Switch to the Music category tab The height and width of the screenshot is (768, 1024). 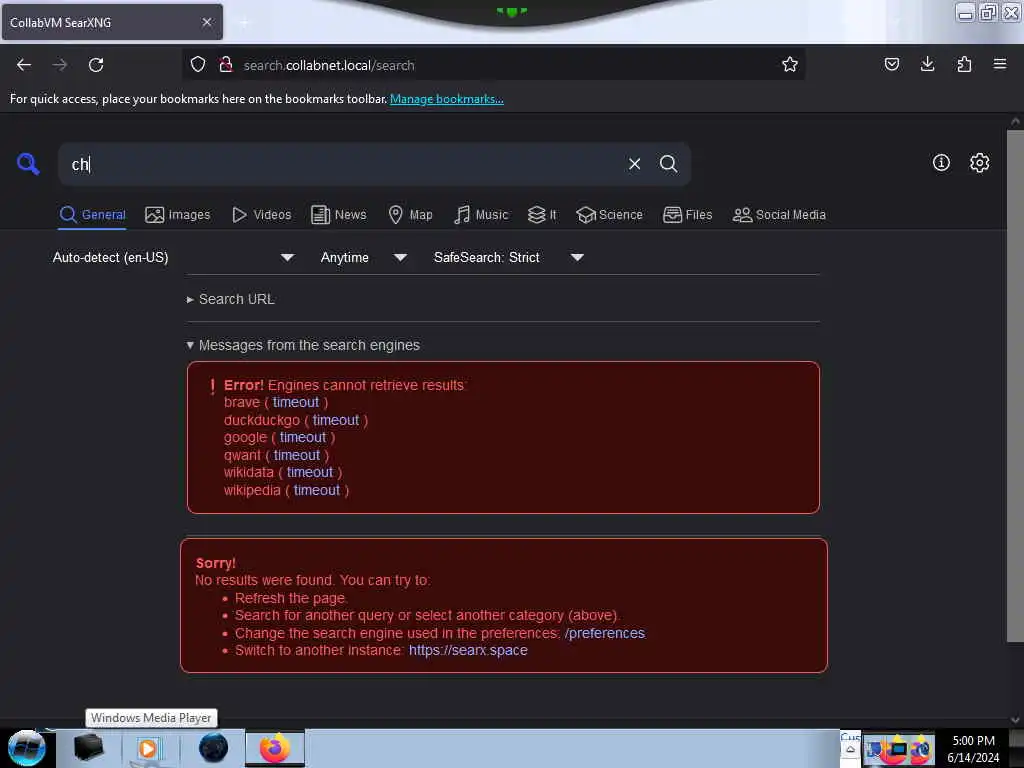pyautogui.click(x=481, y=215)
